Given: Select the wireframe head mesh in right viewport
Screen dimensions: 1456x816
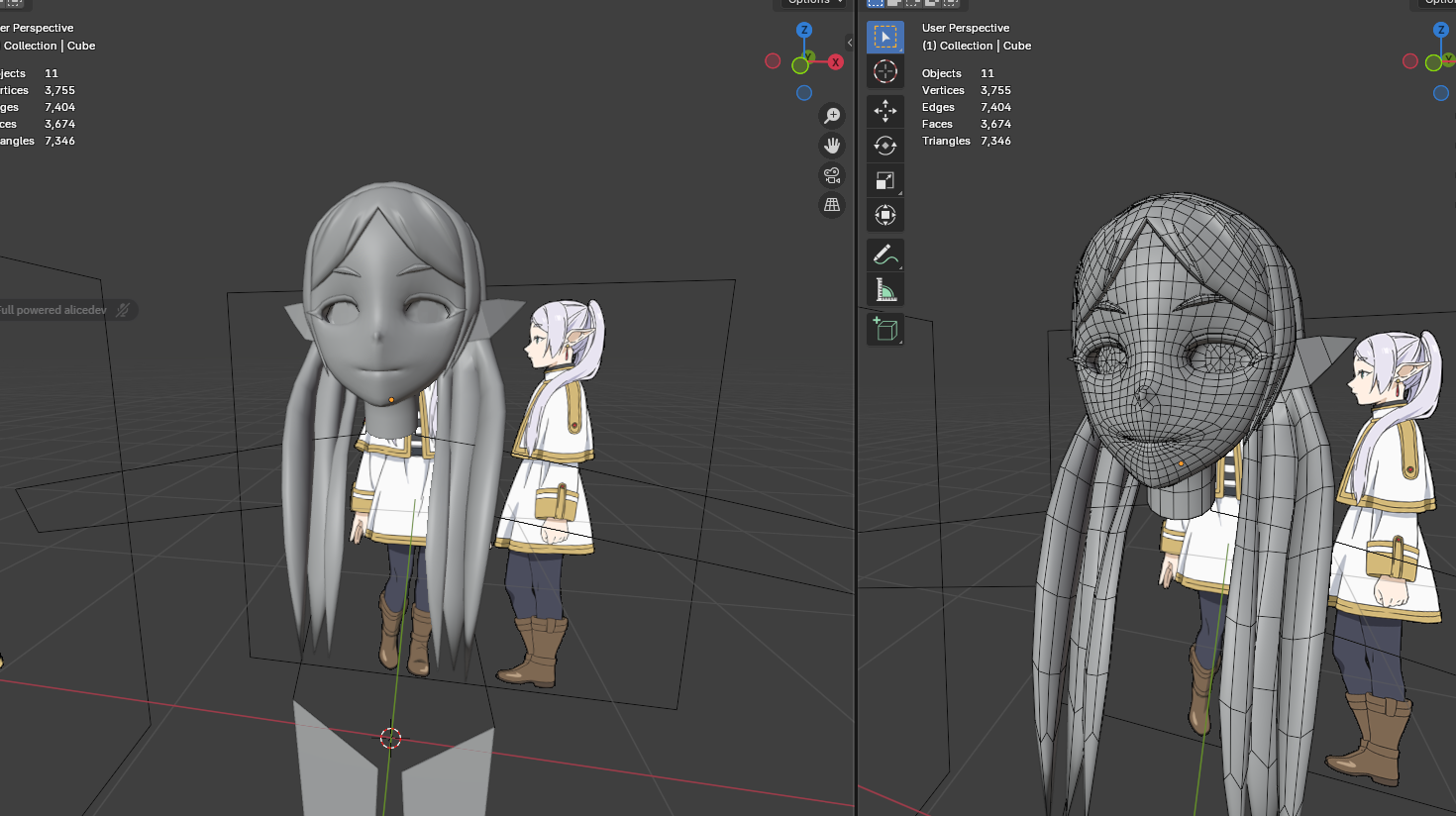Looking at the screenshot, I should point(1169,337).
